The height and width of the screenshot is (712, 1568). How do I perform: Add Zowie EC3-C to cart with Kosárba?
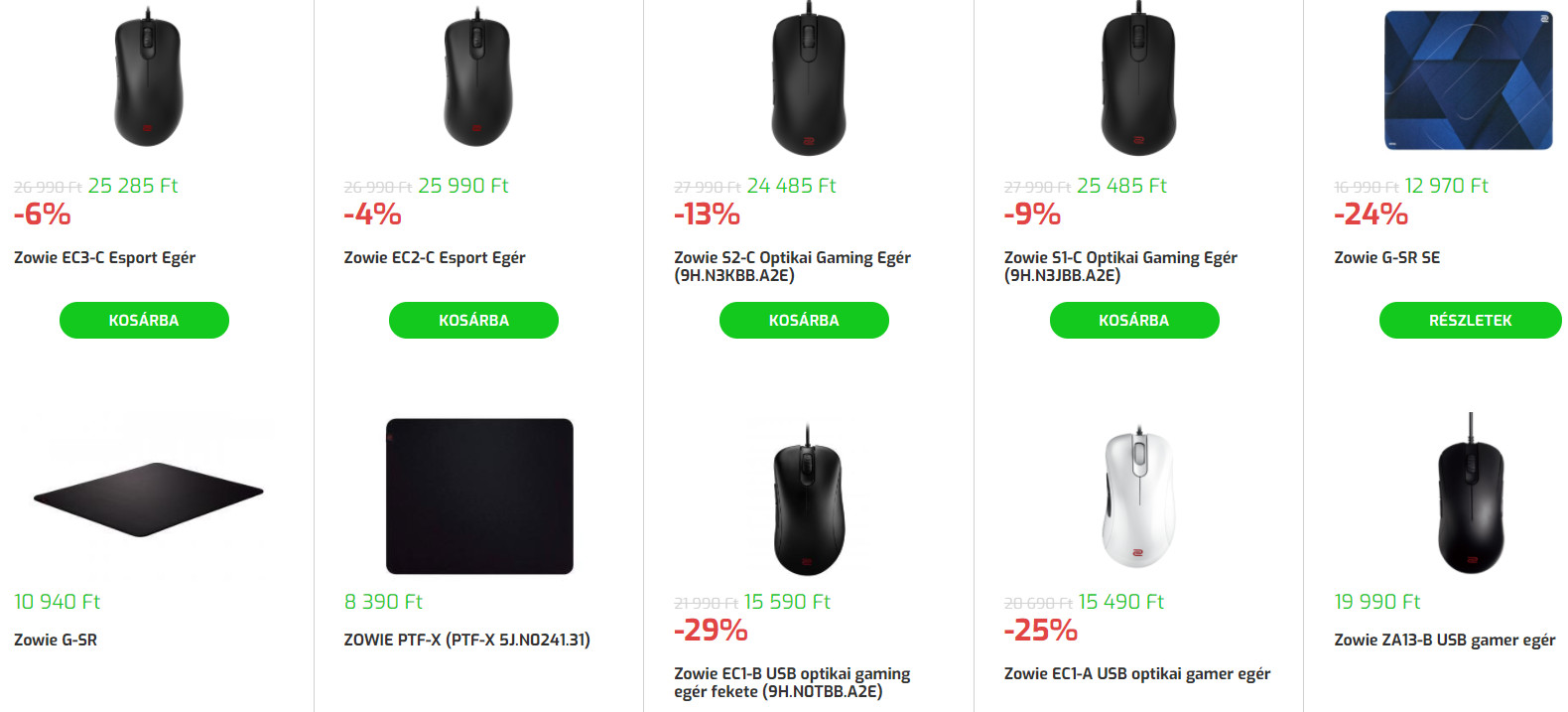[144, 320]
